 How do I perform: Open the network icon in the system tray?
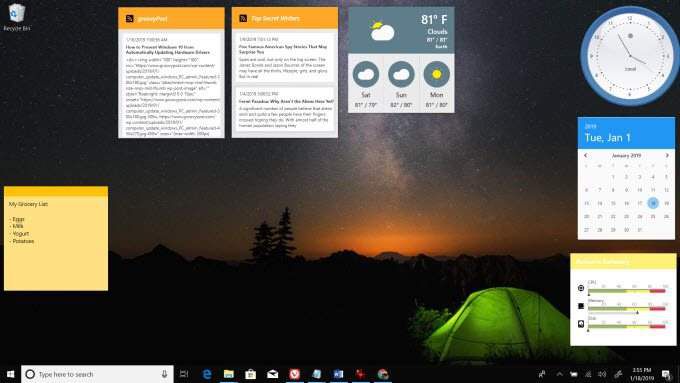click(x=588, y=374)
